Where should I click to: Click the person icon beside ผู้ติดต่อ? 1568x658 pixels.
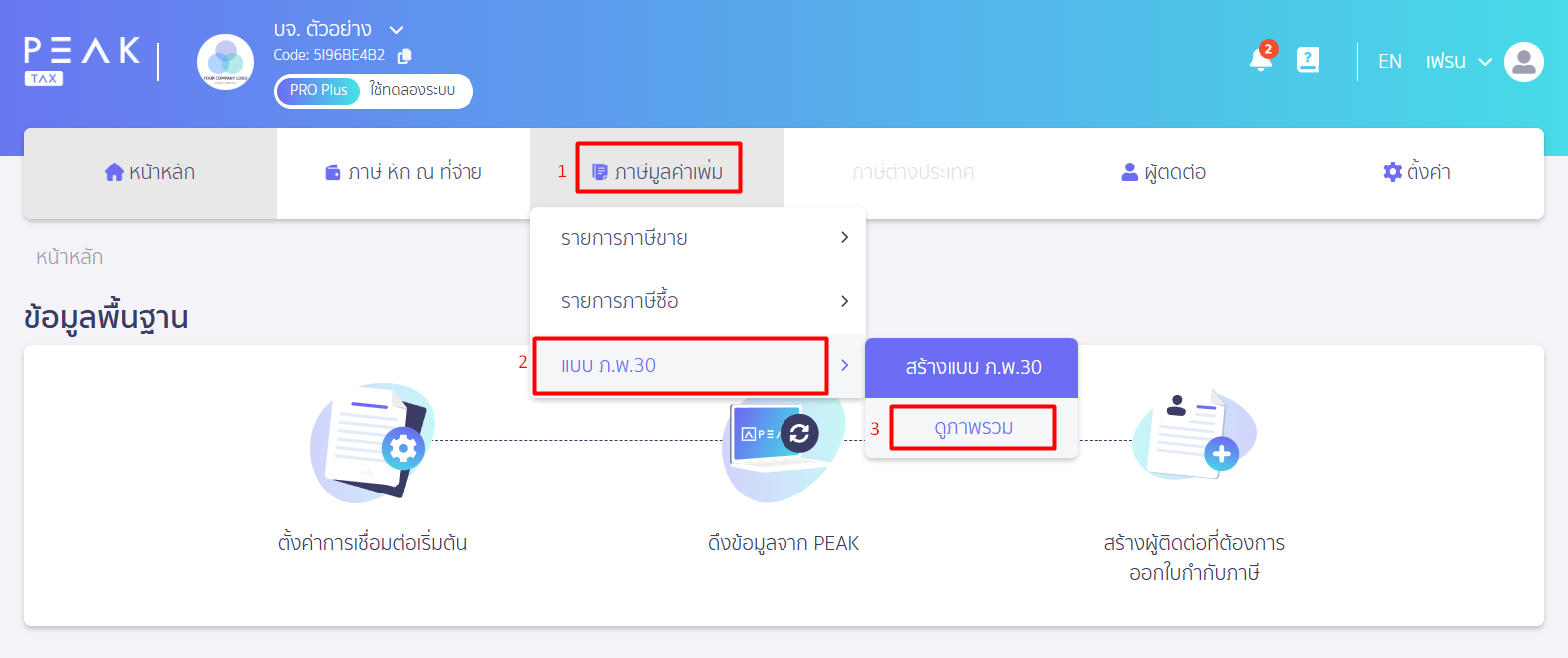1129,172
